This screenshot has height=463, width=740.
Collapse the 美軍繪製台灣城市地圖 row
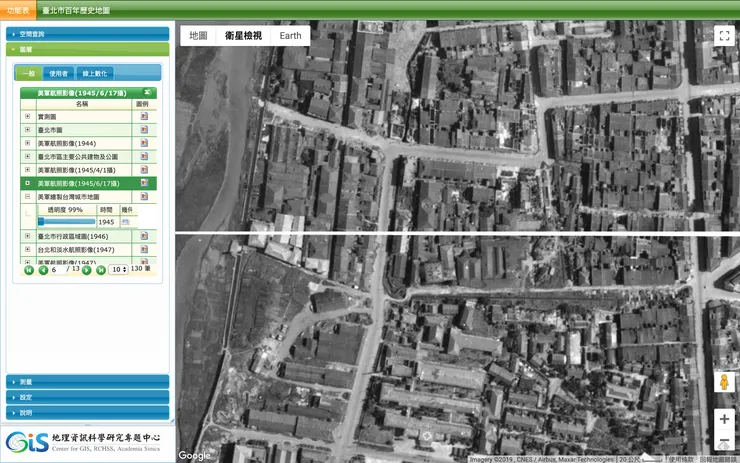tap(27, 196)
